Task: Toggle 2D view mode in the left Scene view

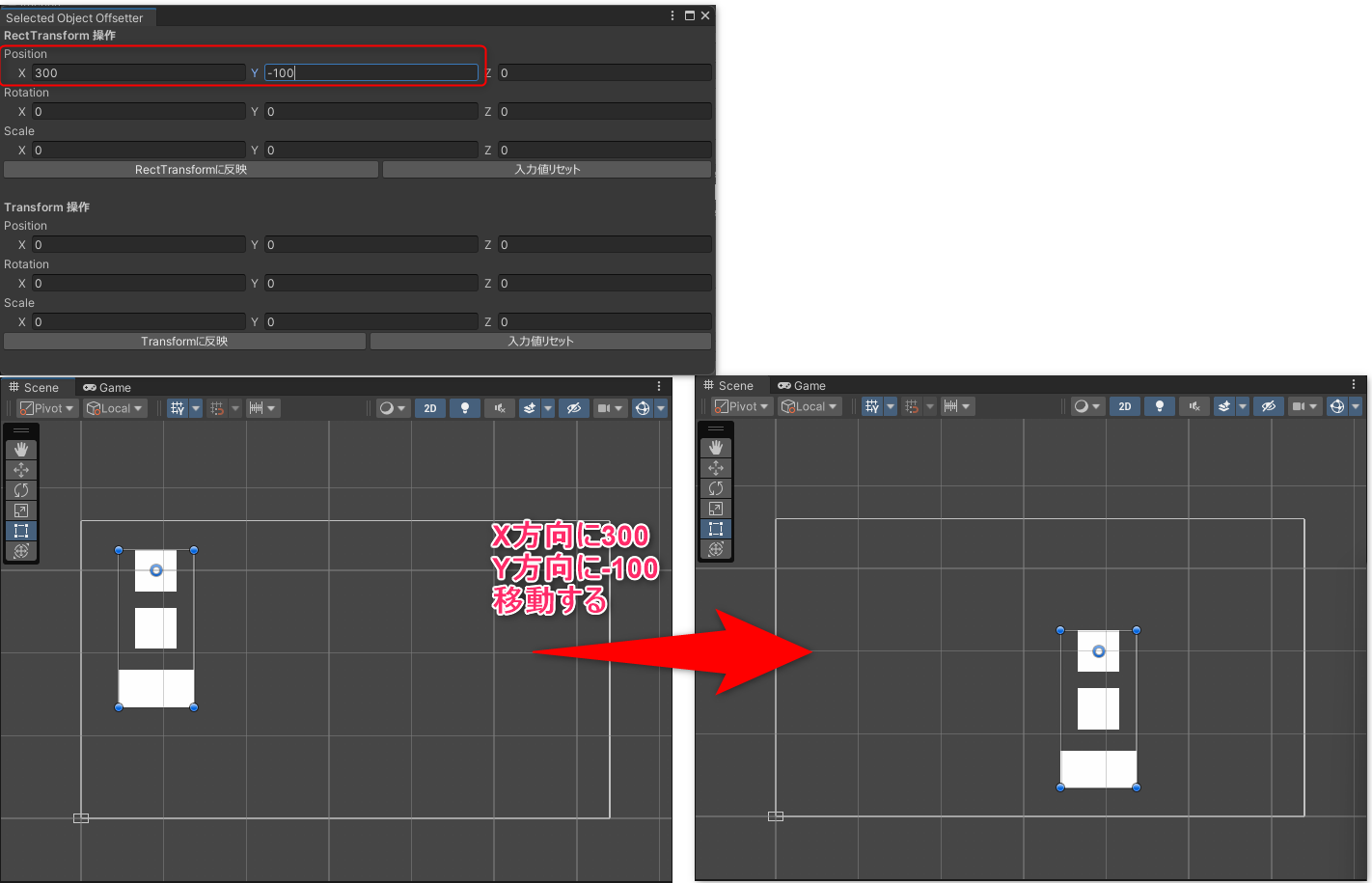Action: tap(430, 407)
